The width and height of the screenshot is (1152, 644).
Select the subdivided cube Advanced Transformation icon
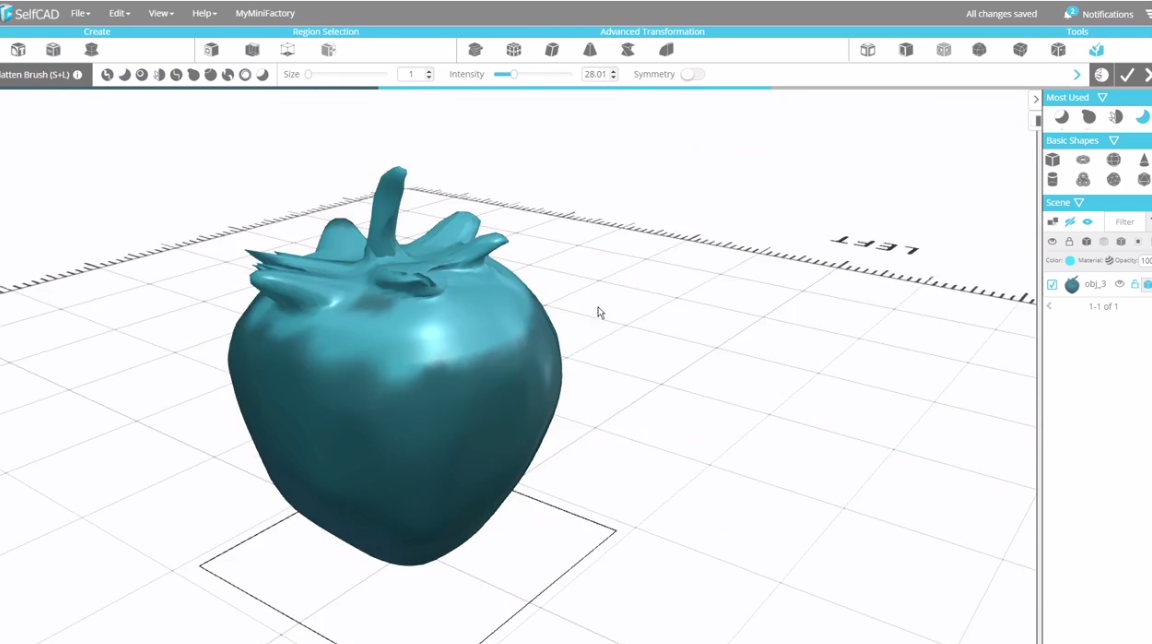514,50
